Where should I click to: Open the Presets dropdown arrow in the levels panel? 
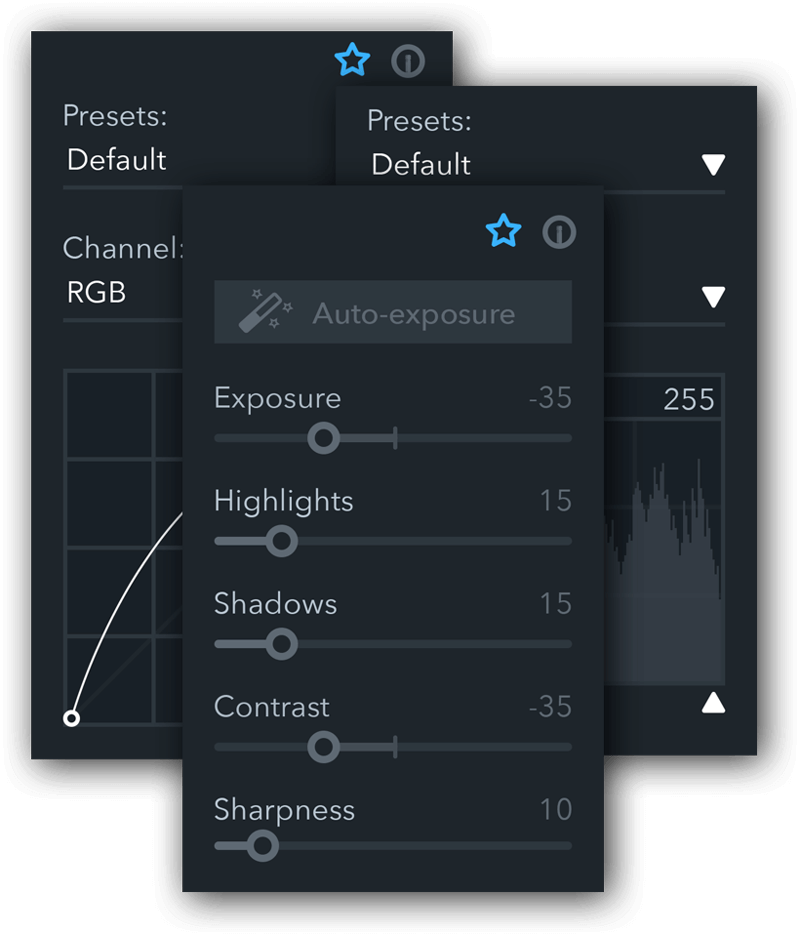pos(713,165)
